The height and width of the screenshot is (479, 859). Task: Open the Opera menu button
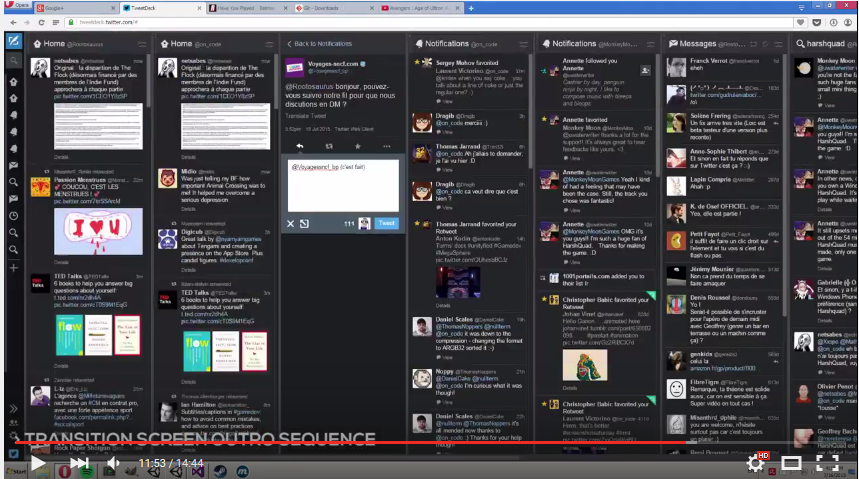point(17,5)
